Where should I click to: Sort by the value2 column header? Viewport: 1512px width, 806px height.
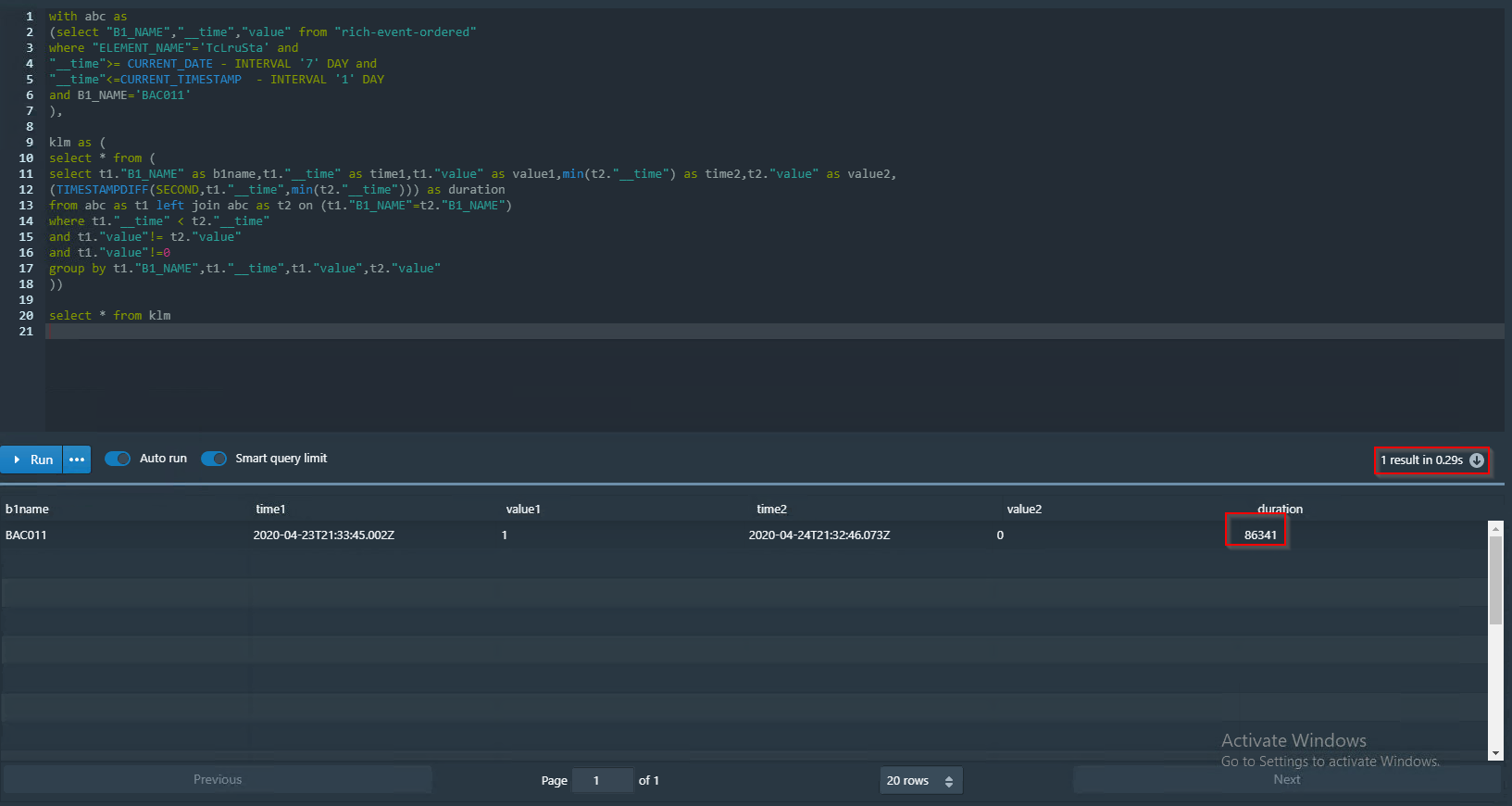(x=1024, y=509)
